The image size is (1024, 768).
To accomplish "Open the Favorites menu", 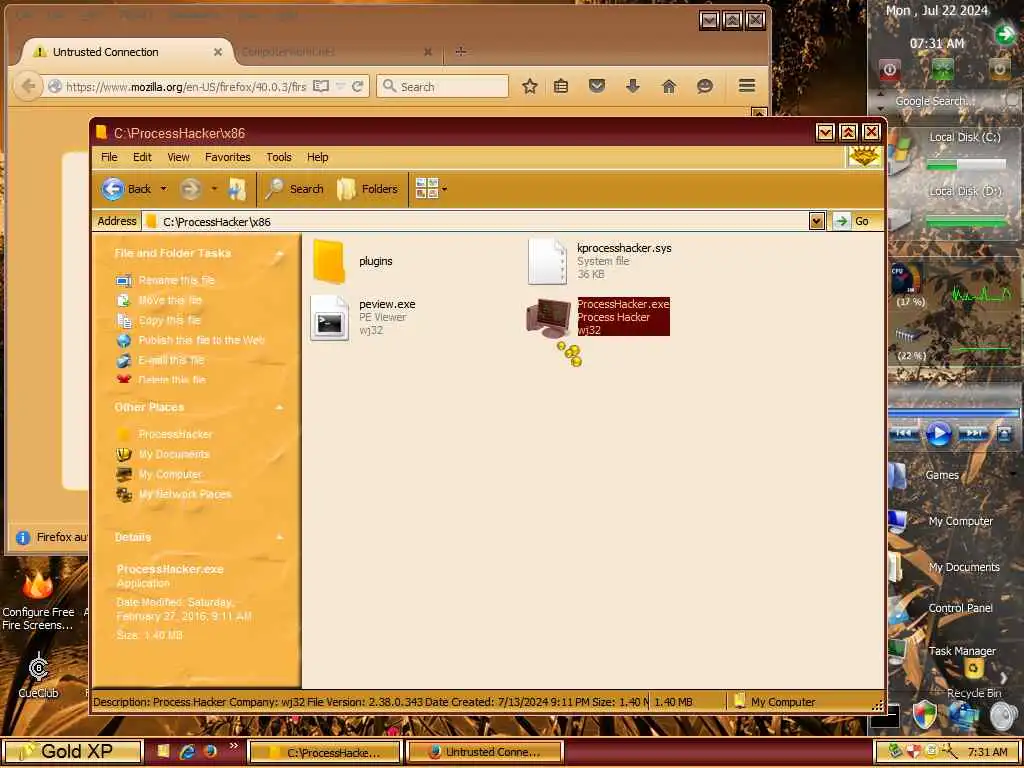I will click(227, 157).
